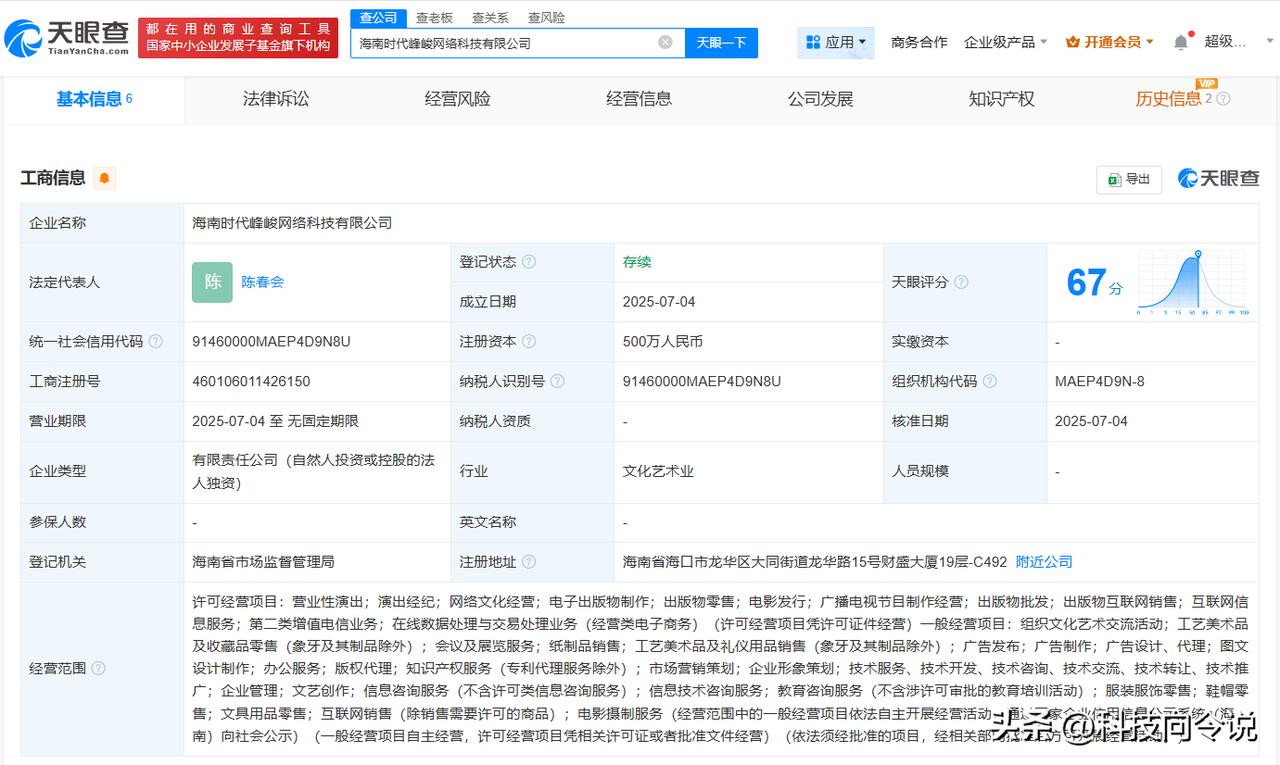Click help icon next to 统一社会信用代码
The width and height of the screenshot is (1280, 765).
pyautogui.click(x=156, y=341)
